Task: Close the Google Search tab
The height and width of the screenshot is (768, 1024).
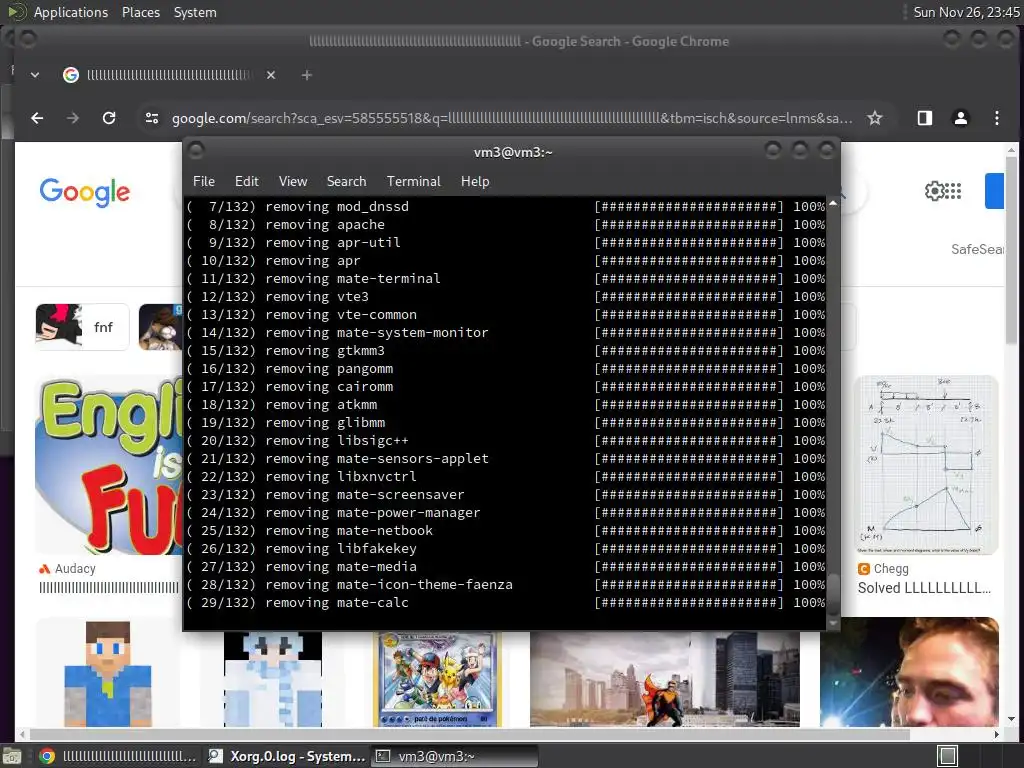Action: (270, 75)
